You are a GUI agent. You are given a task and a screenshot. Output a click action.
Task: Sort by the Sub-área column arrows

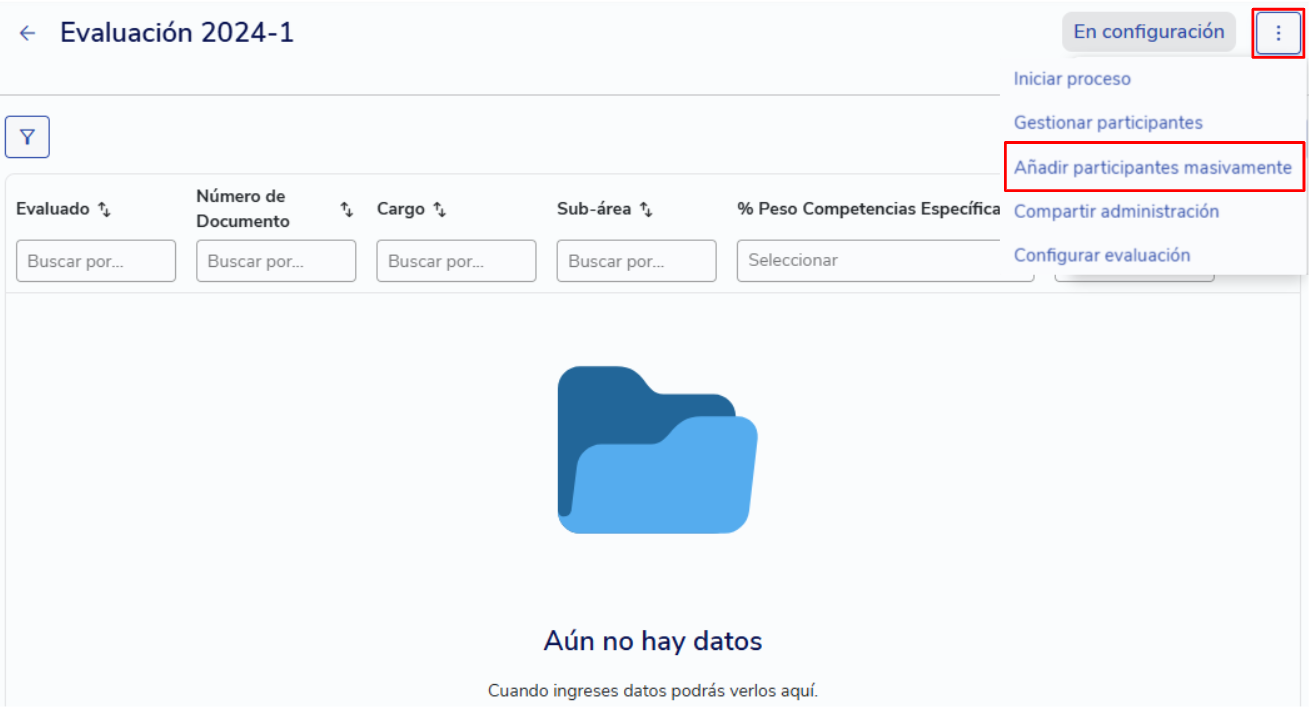(646, 210)
